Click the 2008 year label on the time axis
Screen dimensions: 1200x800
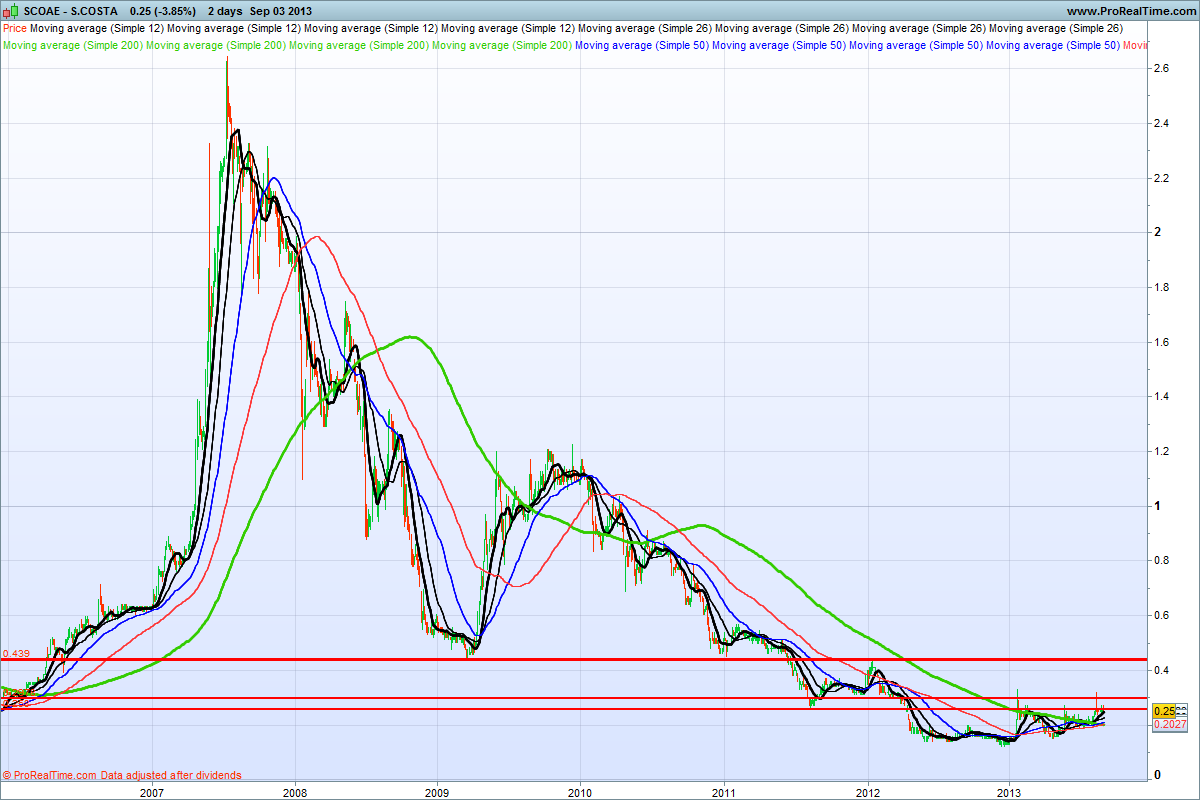295,792
